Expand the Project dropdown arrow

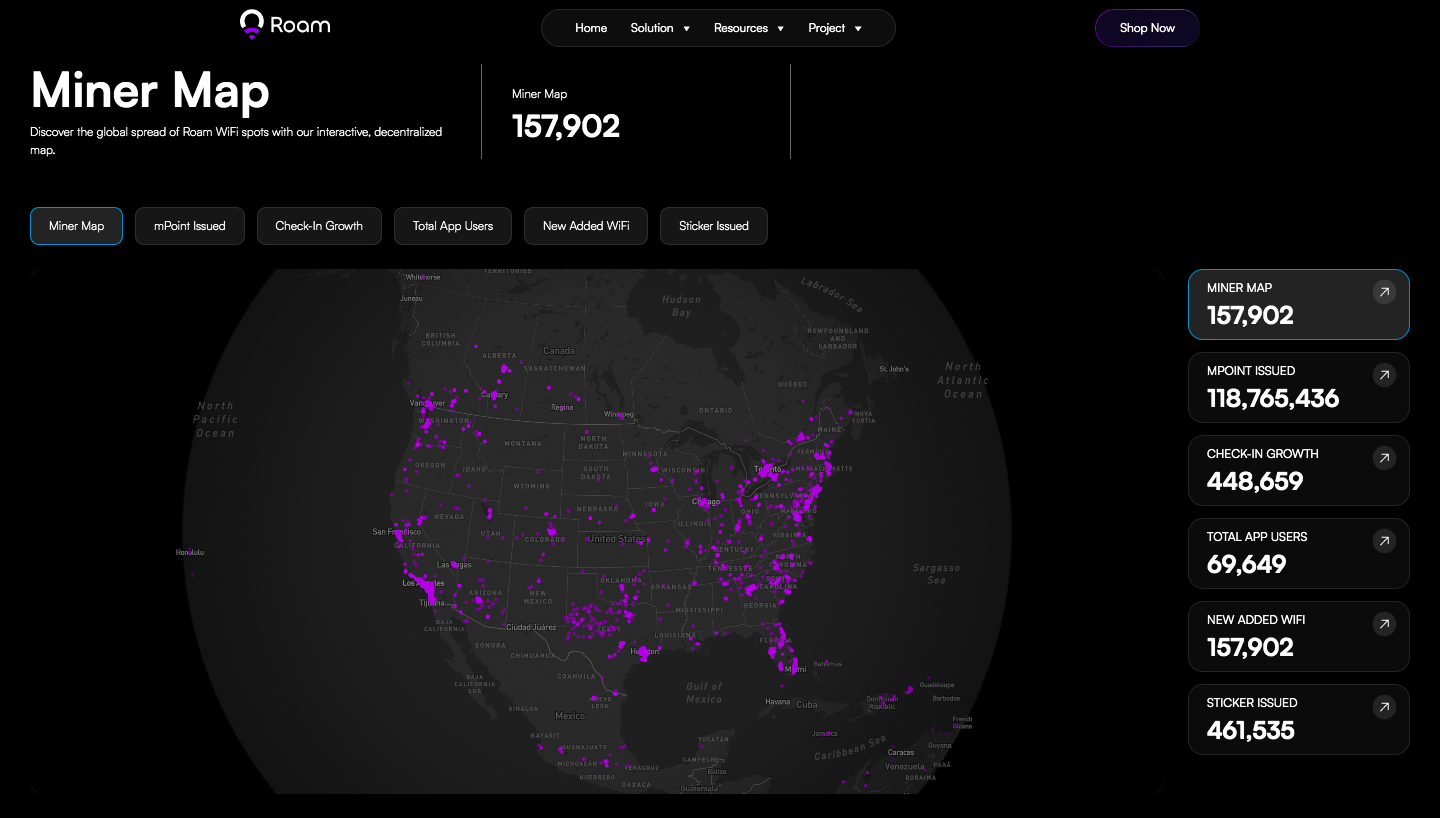(x=858, y=29)
